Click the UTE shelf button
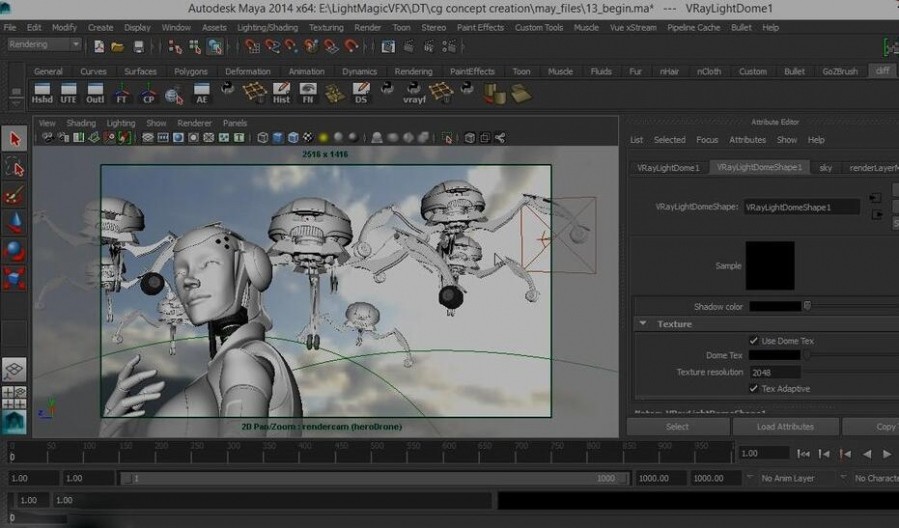 (x=68, y=93)
